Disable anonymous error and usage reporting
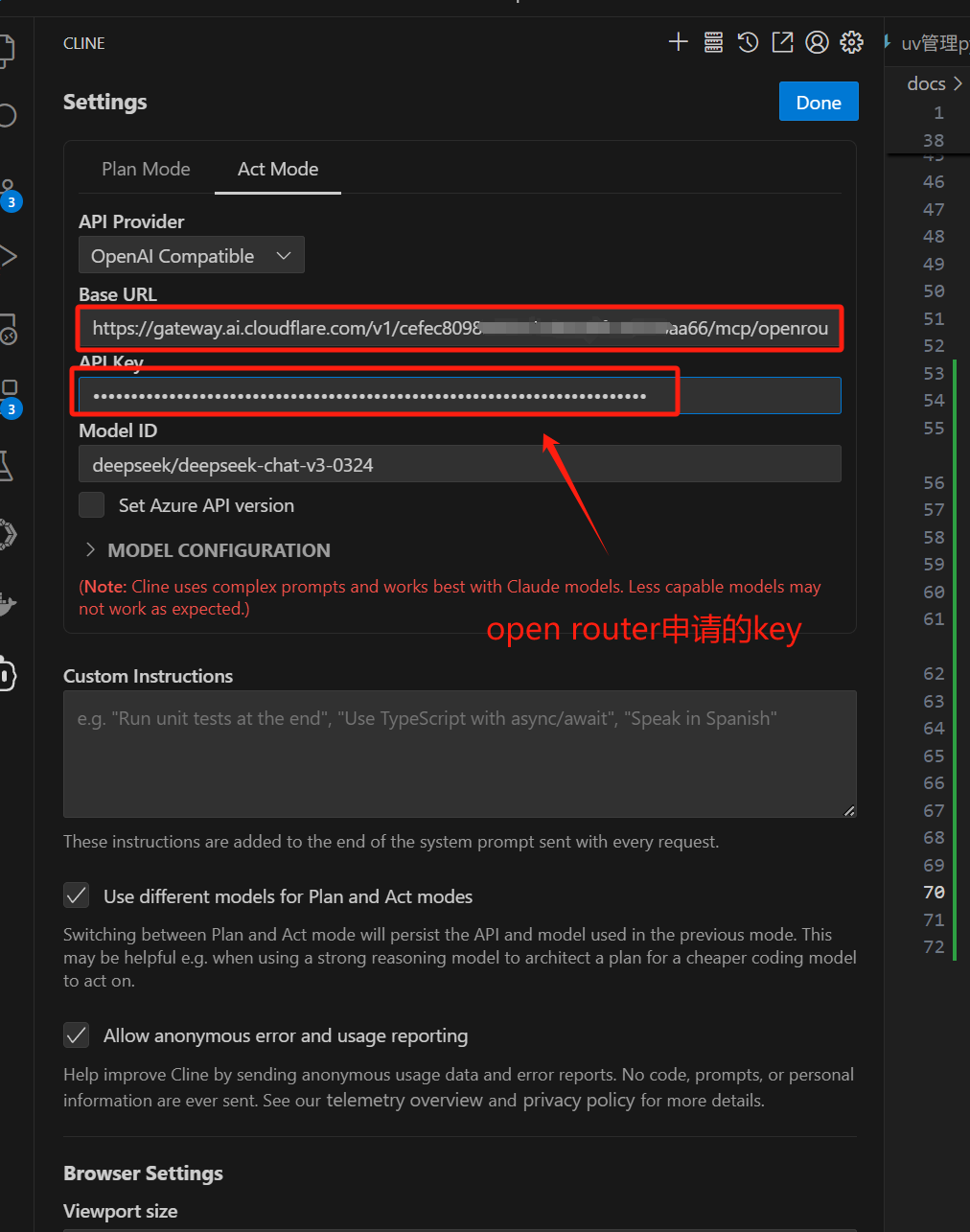 tap(76, 1034)
